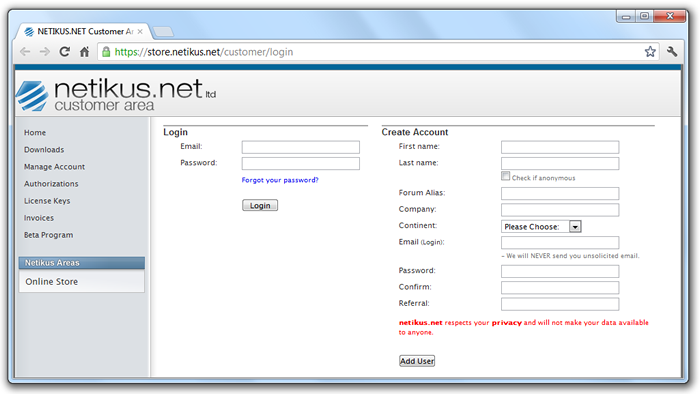This screenshot has width=700, height=394.
Task: Click into the First name field
Action: click(560, 147)
